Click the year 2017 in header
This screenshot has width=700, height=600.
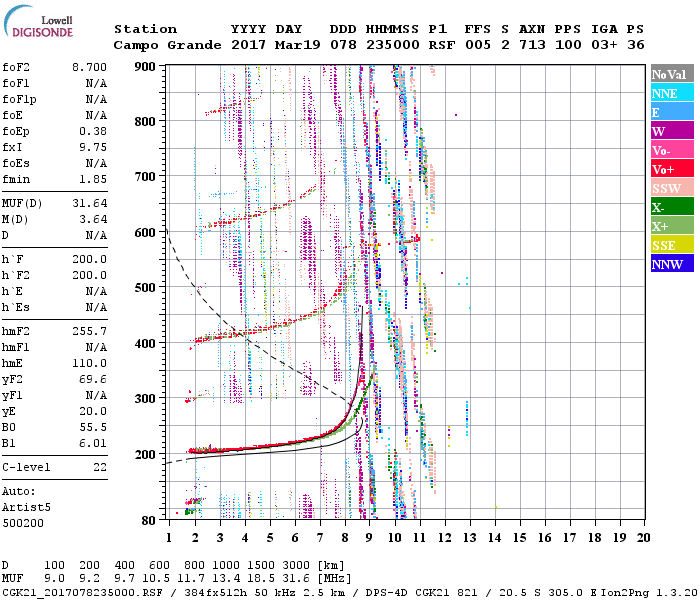(x=248, y=45)
